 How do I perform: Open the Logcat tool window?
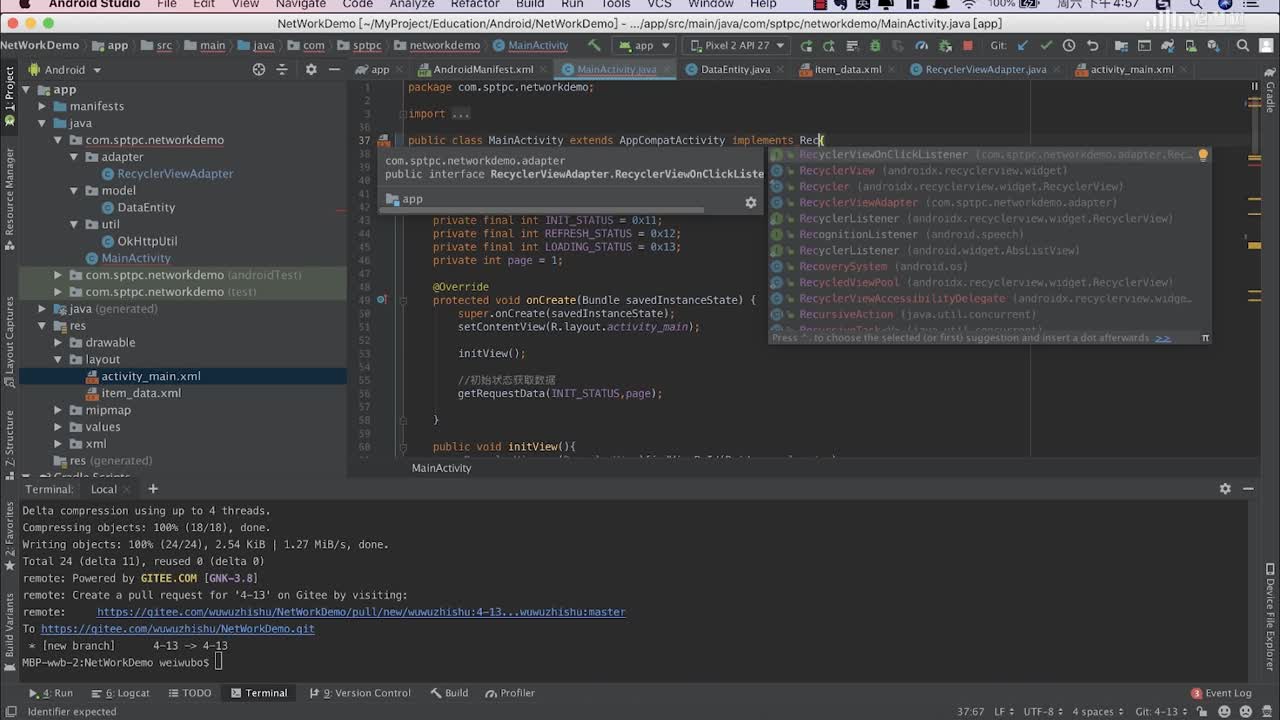(120, 693)
